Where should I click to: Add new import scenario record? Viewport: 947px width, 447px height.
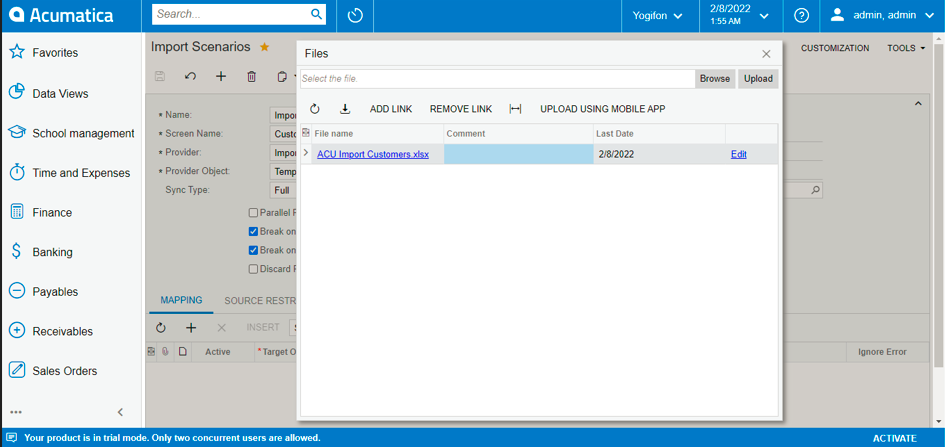(x=221, y=76)
